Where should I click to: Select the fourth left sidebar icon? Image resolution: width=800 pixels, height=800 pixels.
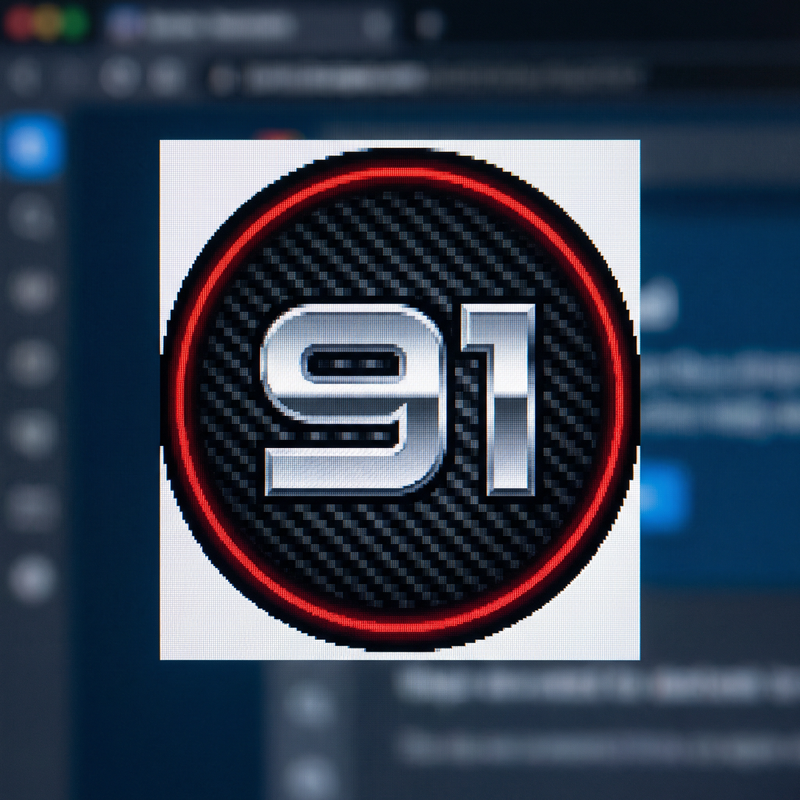[x=32, y=362]
